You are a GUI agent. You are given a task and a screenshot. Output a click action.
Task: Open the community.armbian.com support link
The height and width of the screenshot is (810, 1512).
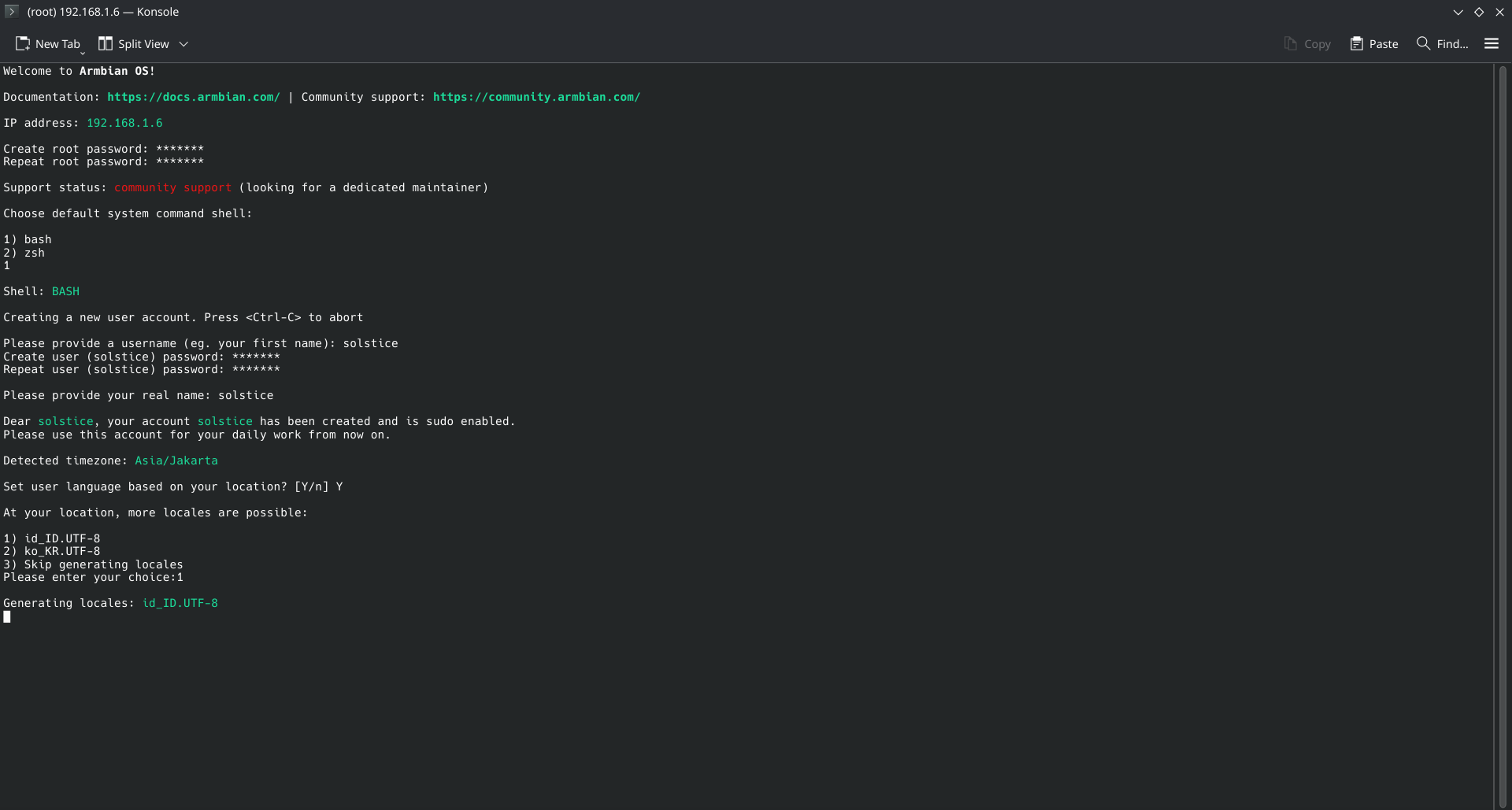click(x=536, y=97)
